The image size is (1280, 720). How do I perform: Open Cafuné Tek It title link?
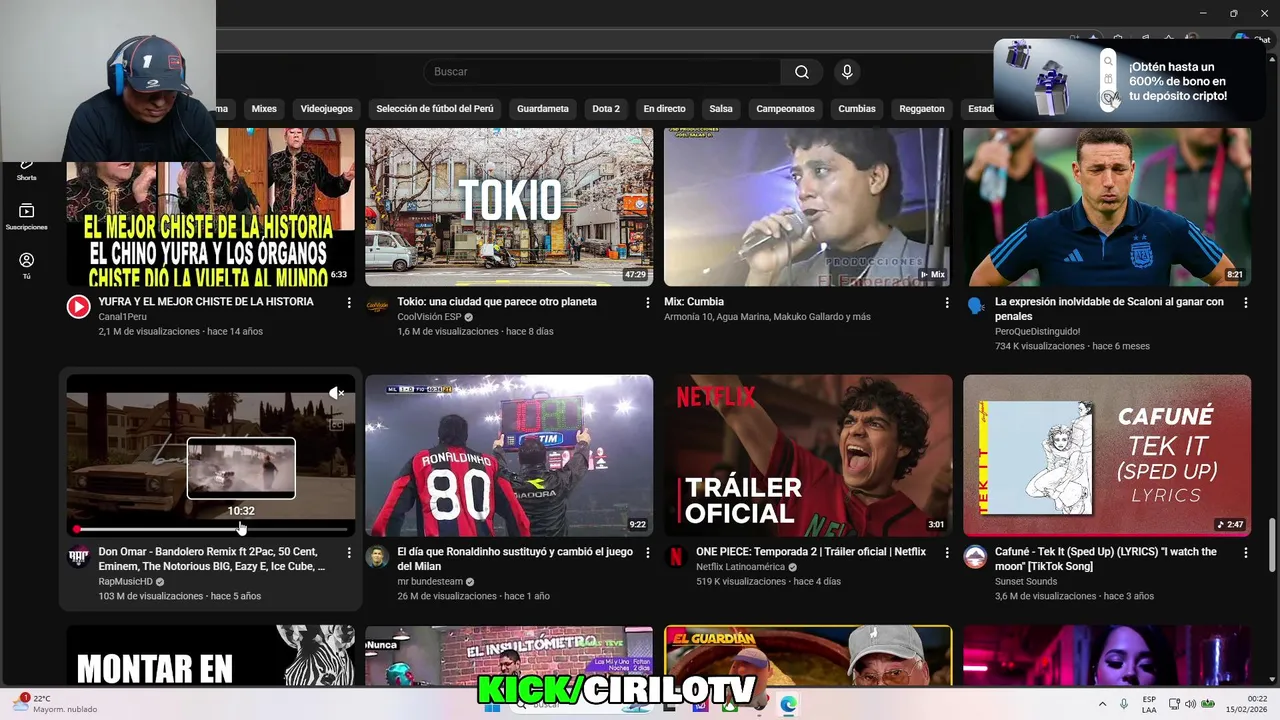click(1106, 559)
